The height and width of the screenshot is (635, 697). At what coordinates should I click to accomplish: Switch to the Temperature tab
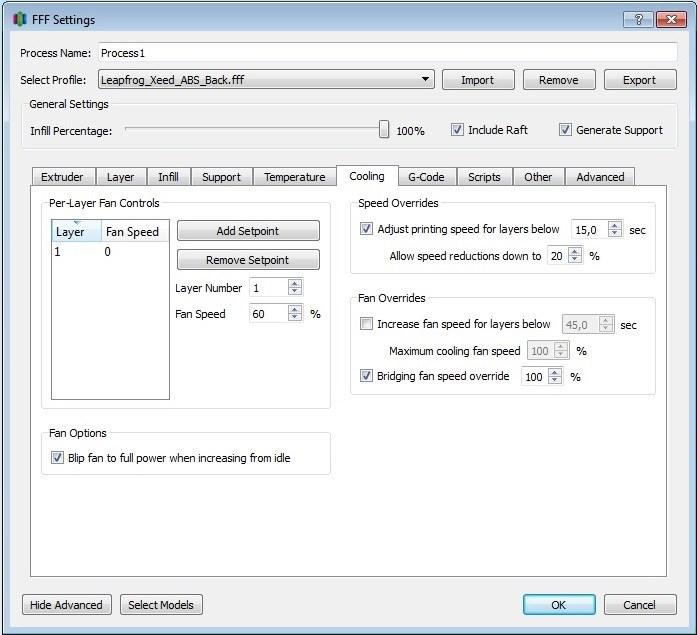pos(295,177)
